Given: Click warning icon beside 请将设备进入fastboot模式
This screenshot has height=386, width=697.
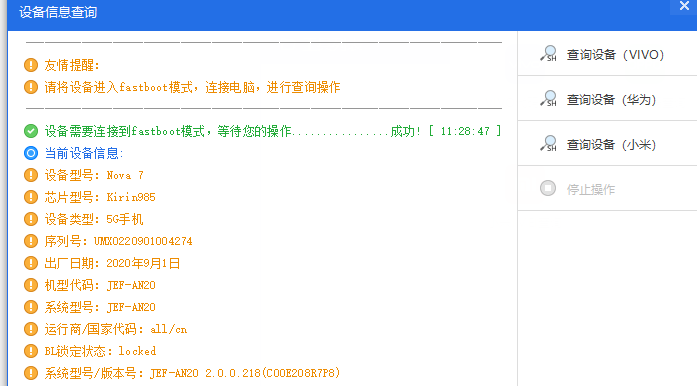Looking at the screenshot, I should pos(31,87).
